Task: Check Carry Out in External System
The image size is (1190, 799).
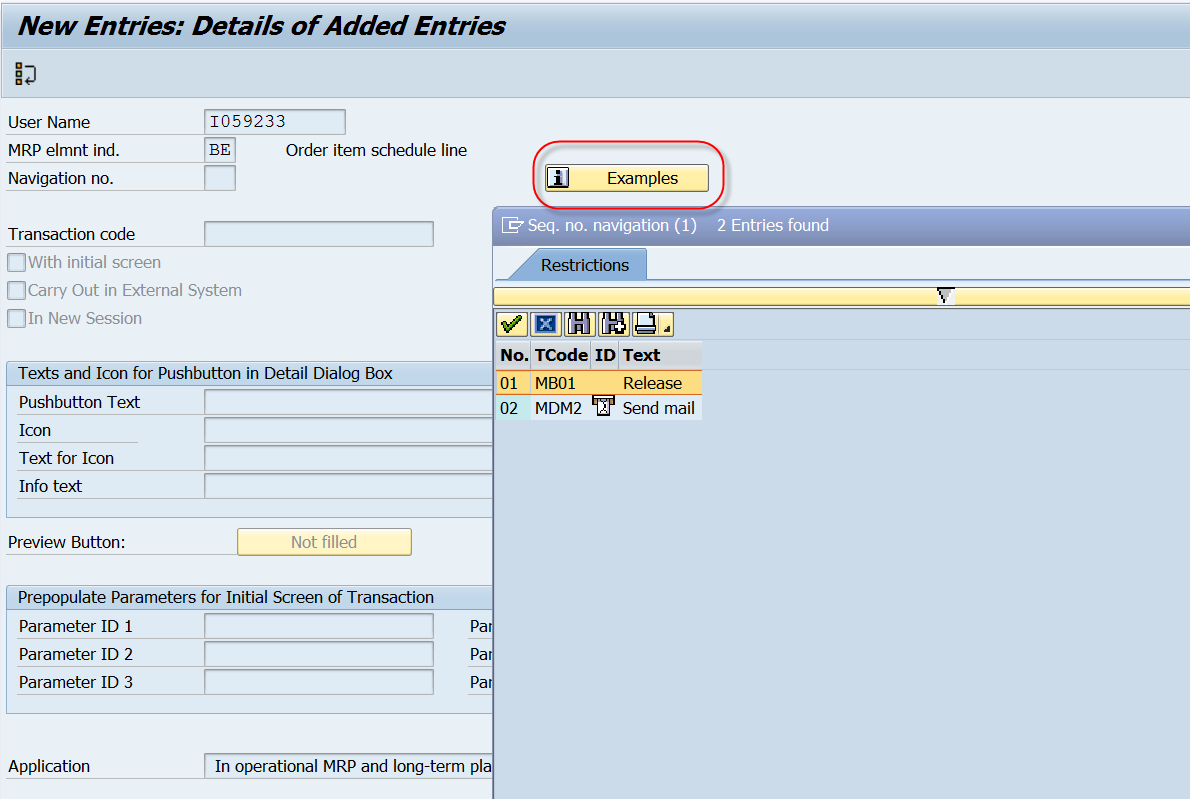Action: pos(14,290)
